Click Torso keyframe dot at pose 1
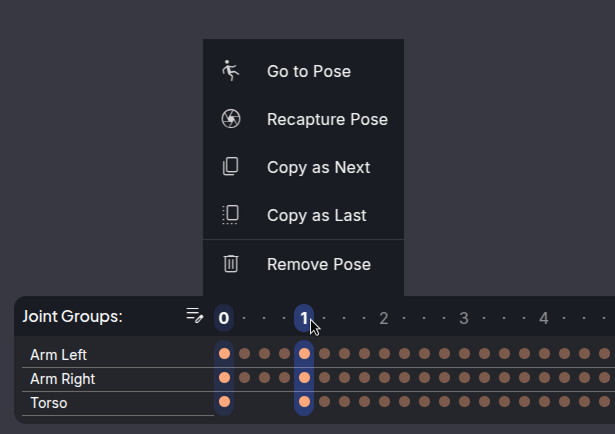This screenshot has height=434, width=615. click(304, 401)
